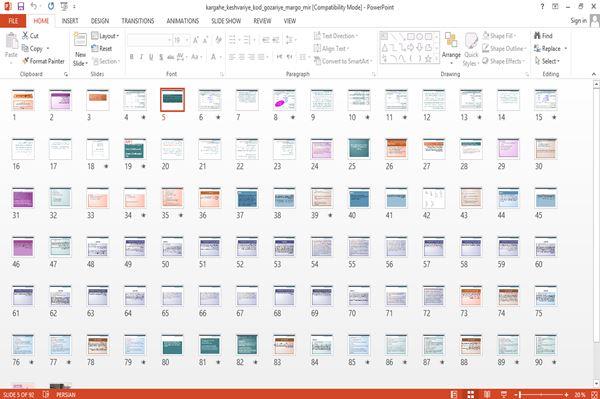Click the Paste icon in the Clipboard group
600x399 pixels.
11,41
